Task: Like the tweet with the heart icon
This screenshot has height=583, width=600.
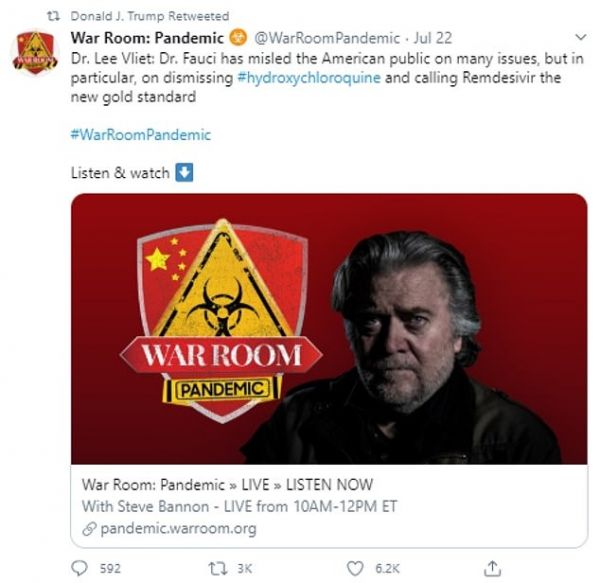Action: [x=353, y=568]
